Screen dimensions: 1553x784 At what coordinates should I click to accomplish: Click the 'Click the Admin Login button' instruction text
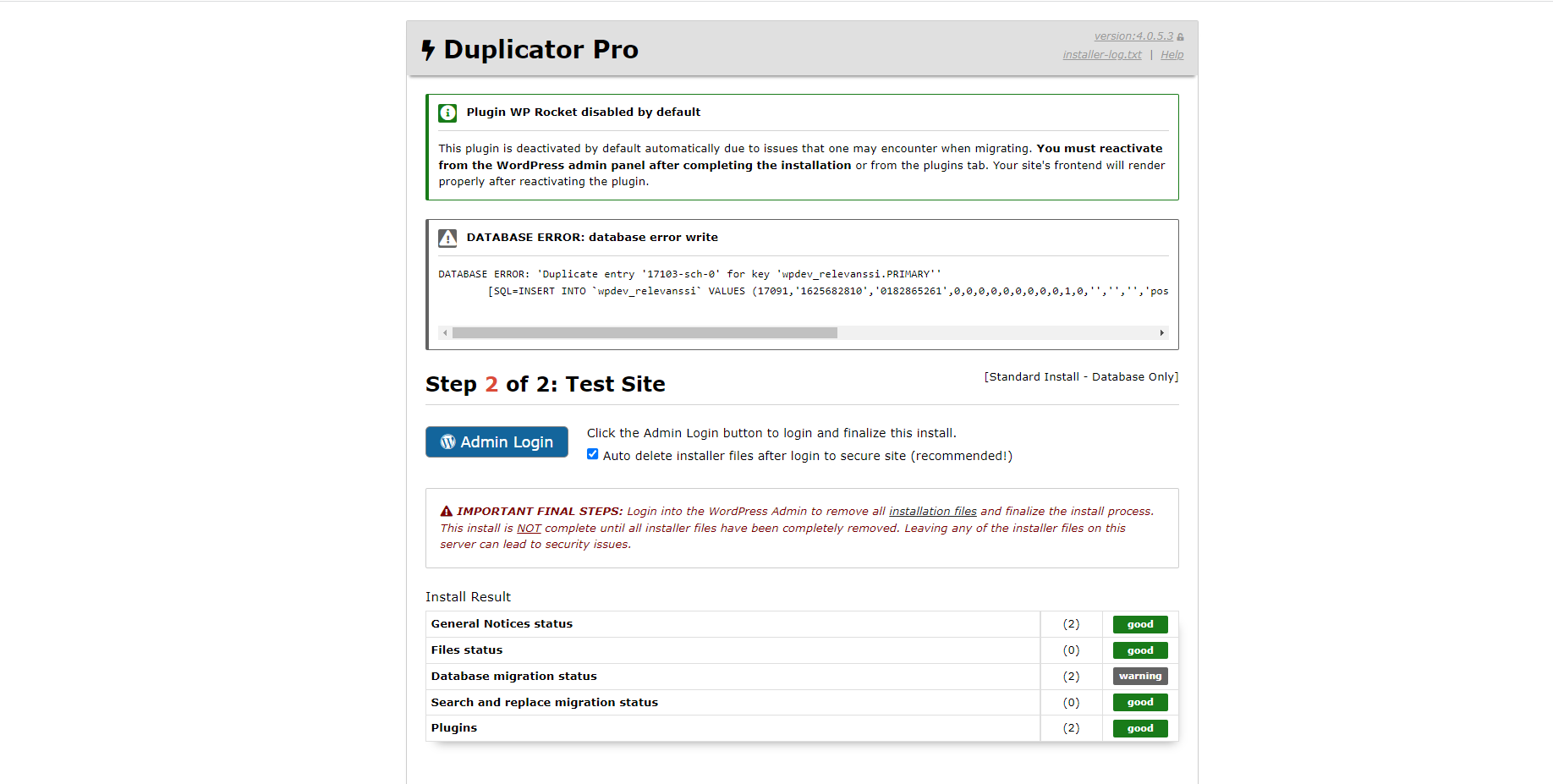pyautogui.click(x=771, y=433)
